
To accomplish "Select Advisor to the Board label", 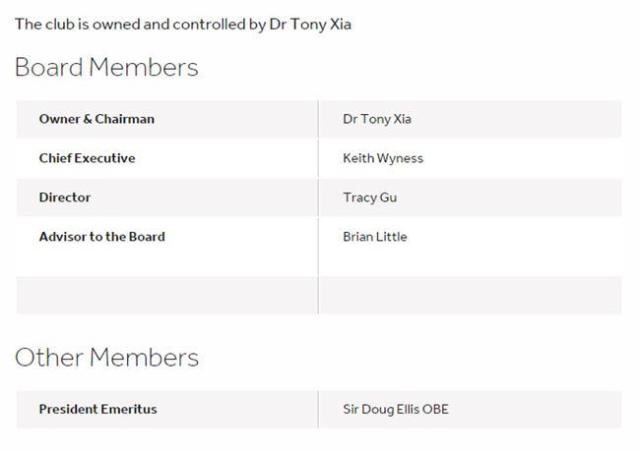I will 102,237.
